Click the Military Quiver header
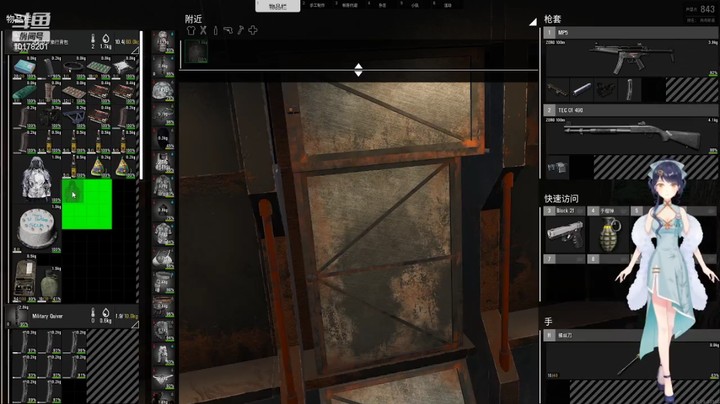 pos(71,317)
